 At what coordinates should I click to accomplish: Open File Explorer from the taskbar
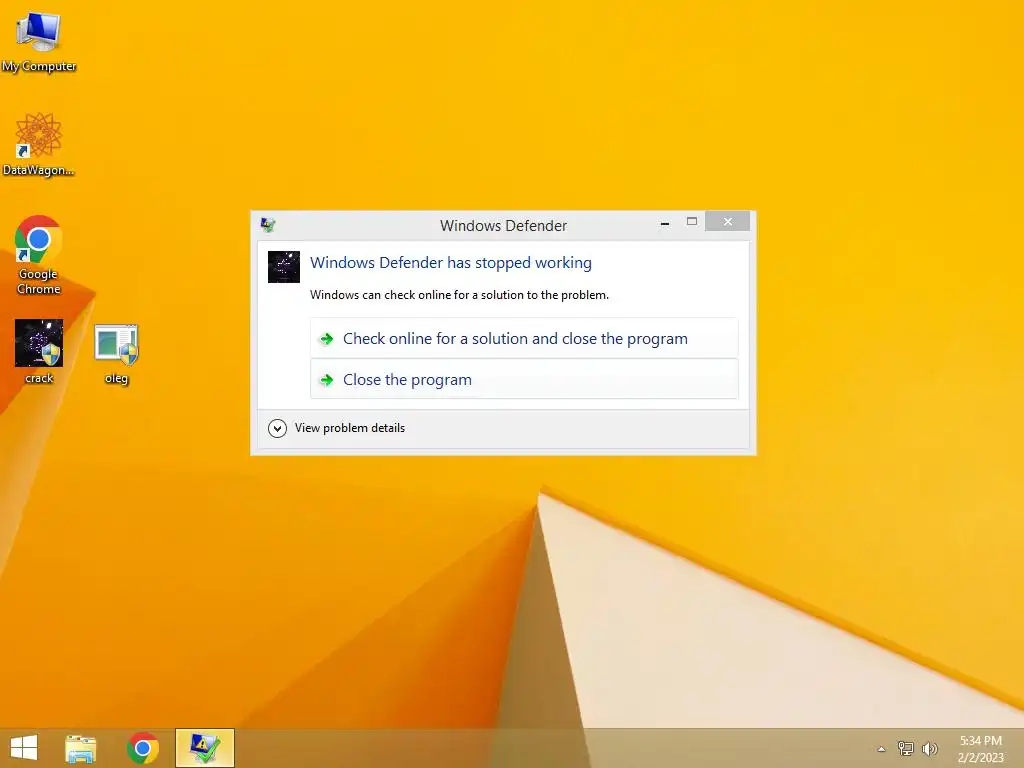81,748
